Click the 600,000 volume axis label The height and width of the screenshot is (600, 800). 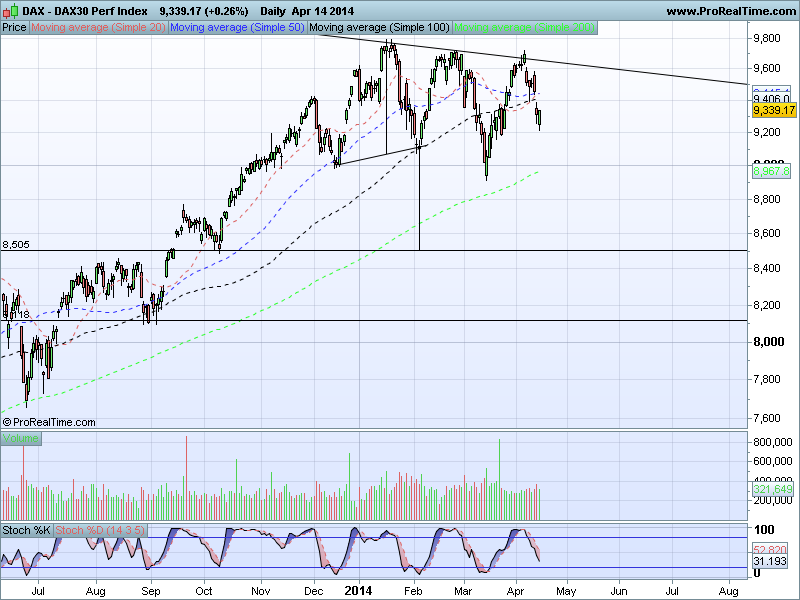coord(773,461)
